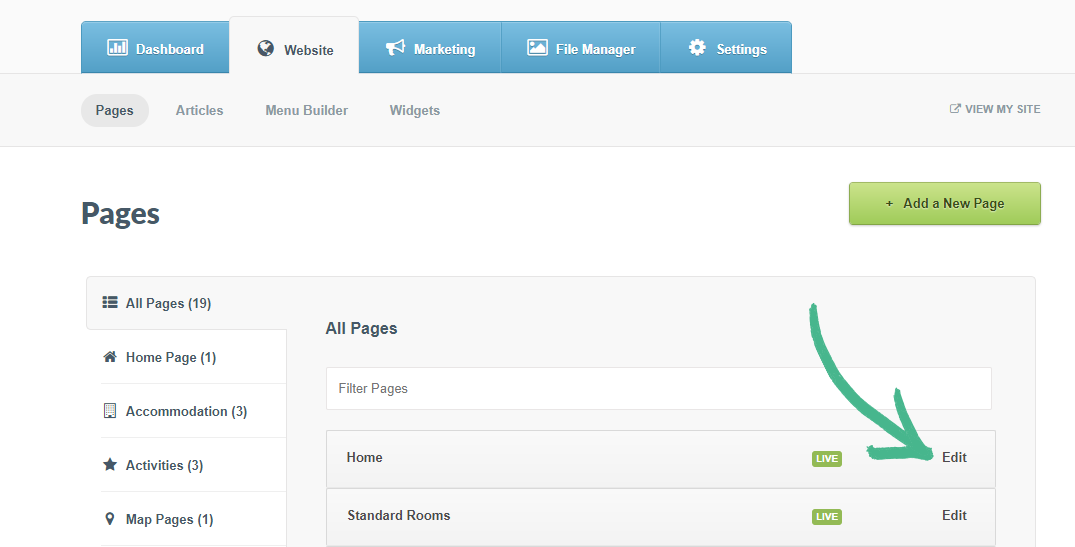This screenshot has width=1075, height=547.
Task: Click the Website globe icon
Action: 265,49
